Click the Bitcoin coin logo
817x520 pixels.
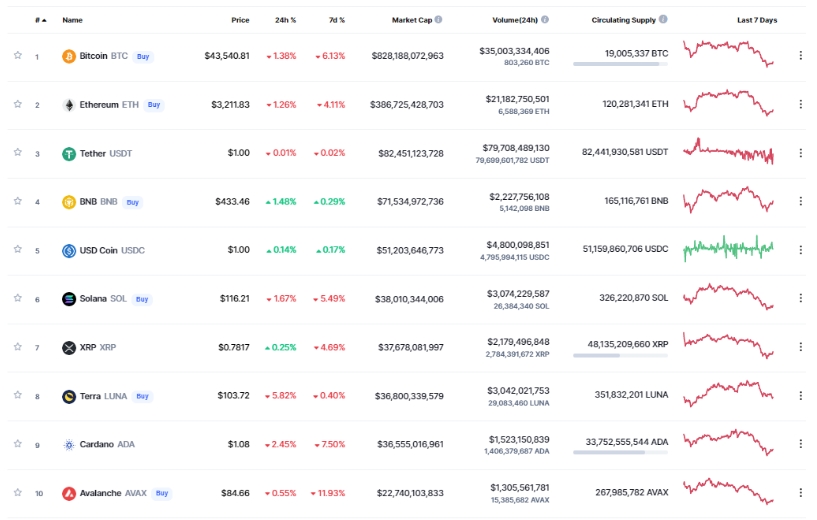[x=69, y=56]
